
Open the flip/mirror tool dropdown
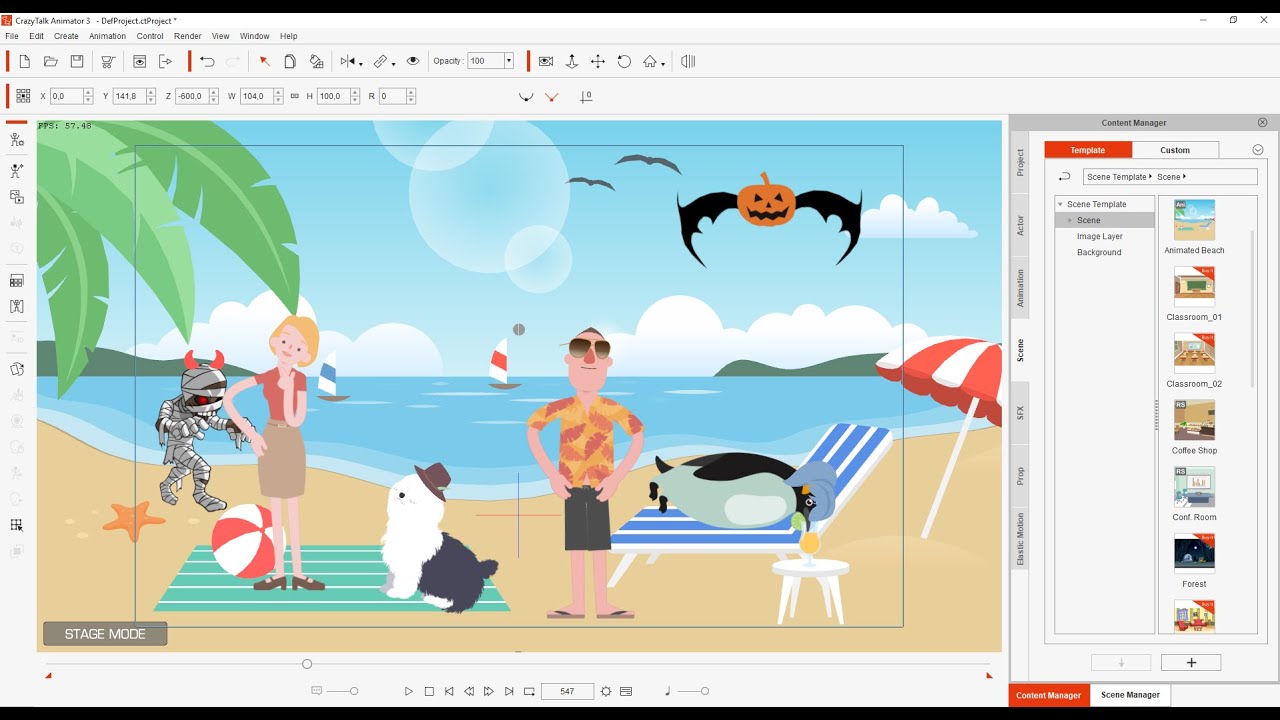pyautogui.click(x=360, y=63)
